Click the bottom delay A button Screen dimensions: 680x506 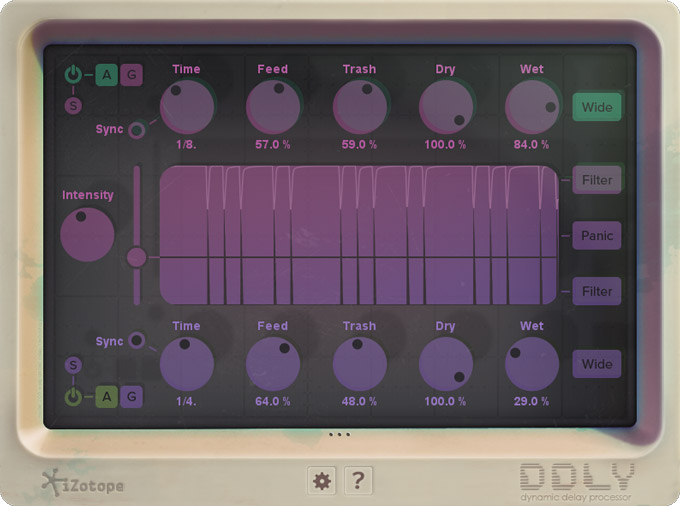pyautogui.click(x=107, y=397)
